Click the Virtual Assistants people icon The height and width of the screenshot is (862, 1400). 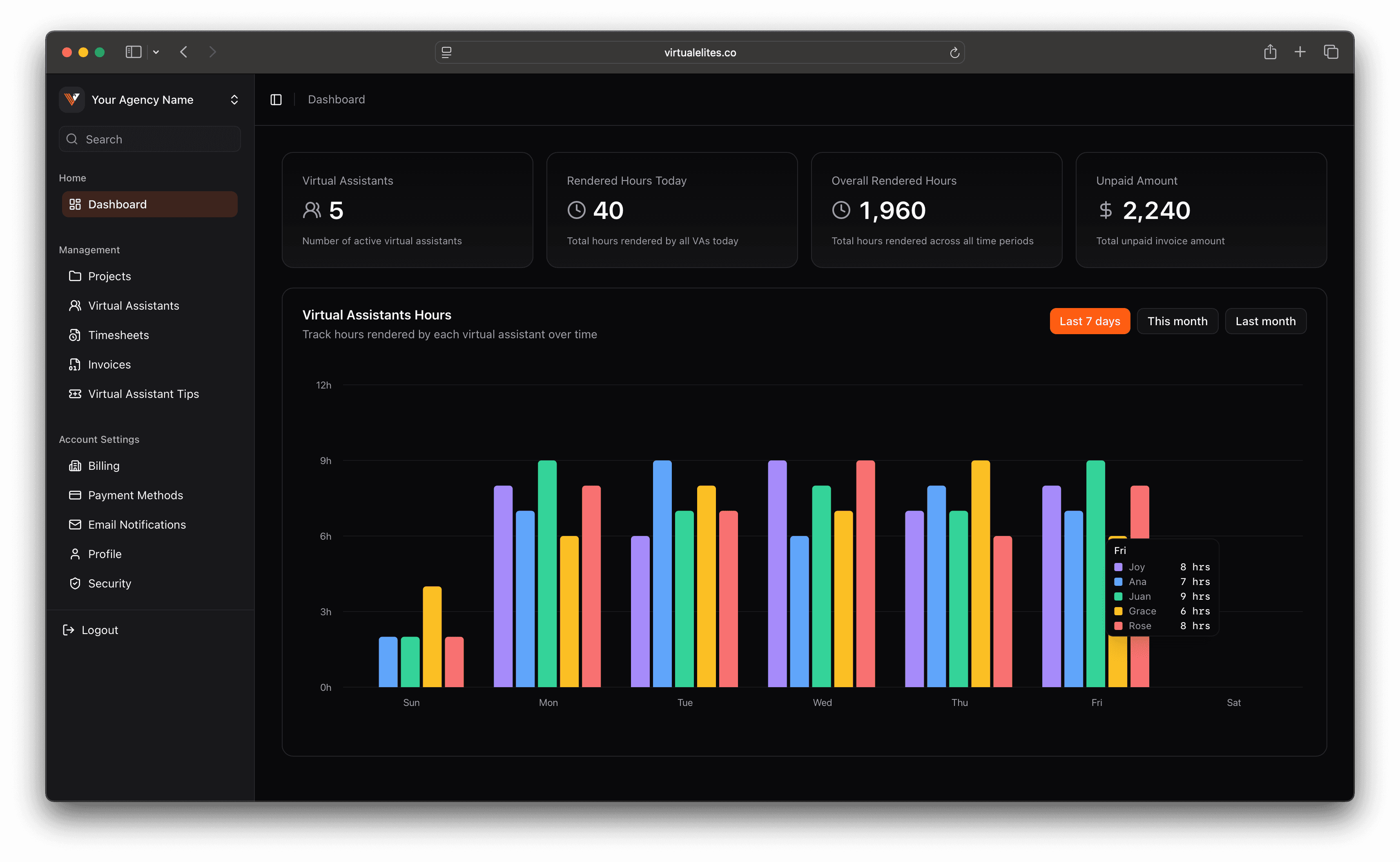click(x=75, y=306)
